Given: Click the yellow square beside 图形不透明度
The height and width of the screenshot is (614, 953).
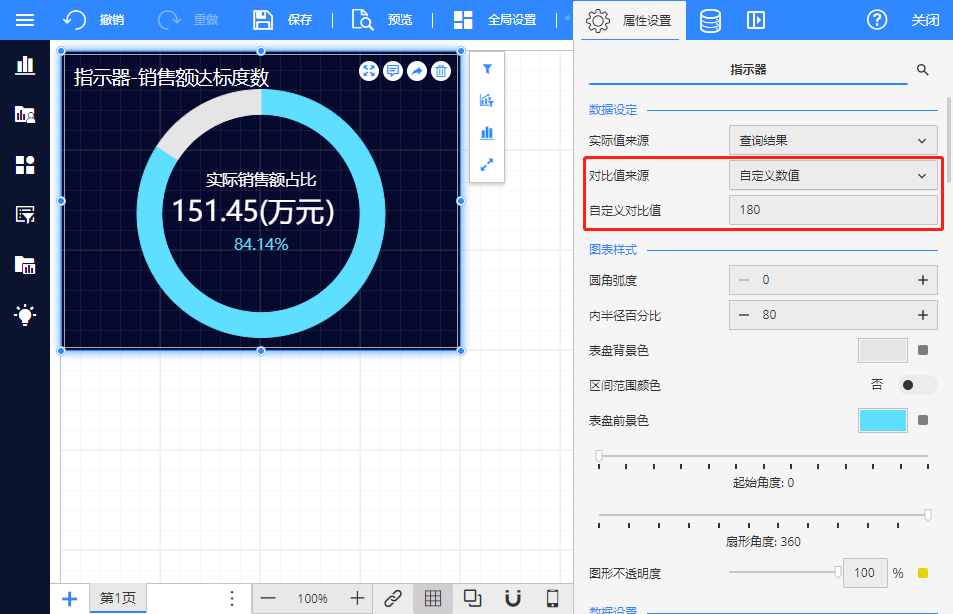Looking at the screenshot, I should pyautogui.click(x=923, y=573).
